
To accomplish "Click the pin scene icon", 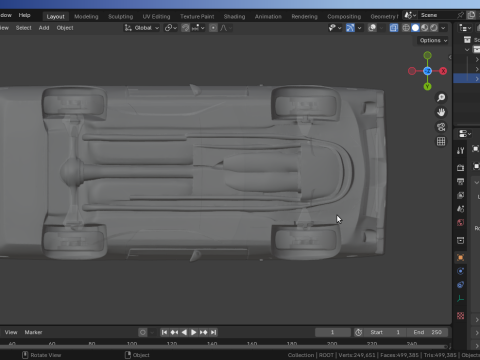I will click(x=460, y=15).
